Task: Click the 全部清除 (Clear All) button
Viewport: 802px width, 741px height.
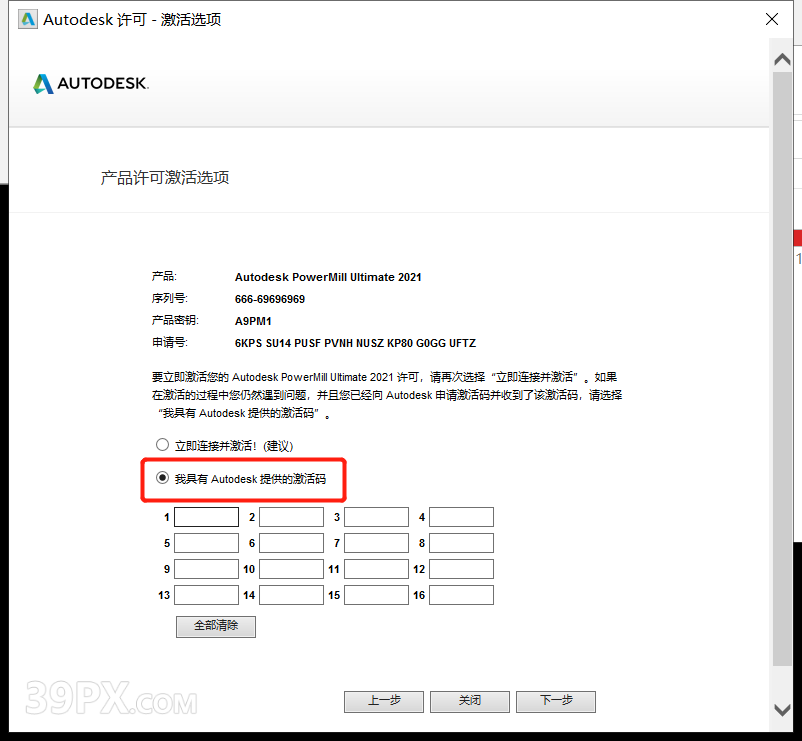Action: click(x=216, y=626)
